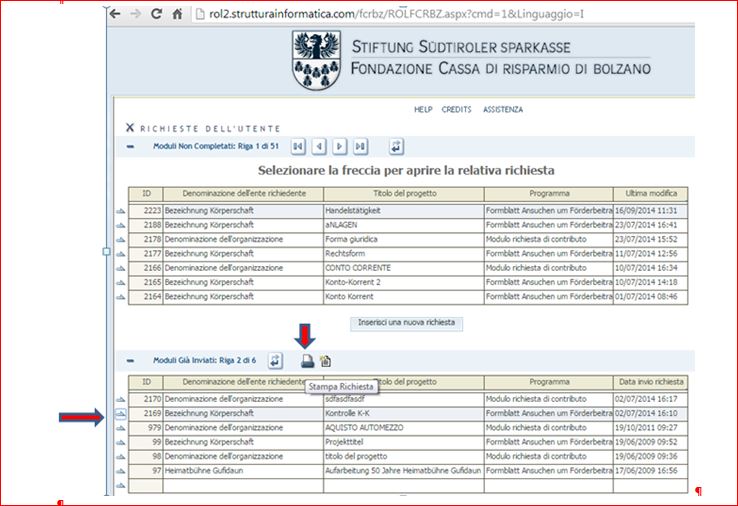Screen dimensions: 738x506
Task: Collapse the Moduli Già Inviati section
Action: pos(130,361)
